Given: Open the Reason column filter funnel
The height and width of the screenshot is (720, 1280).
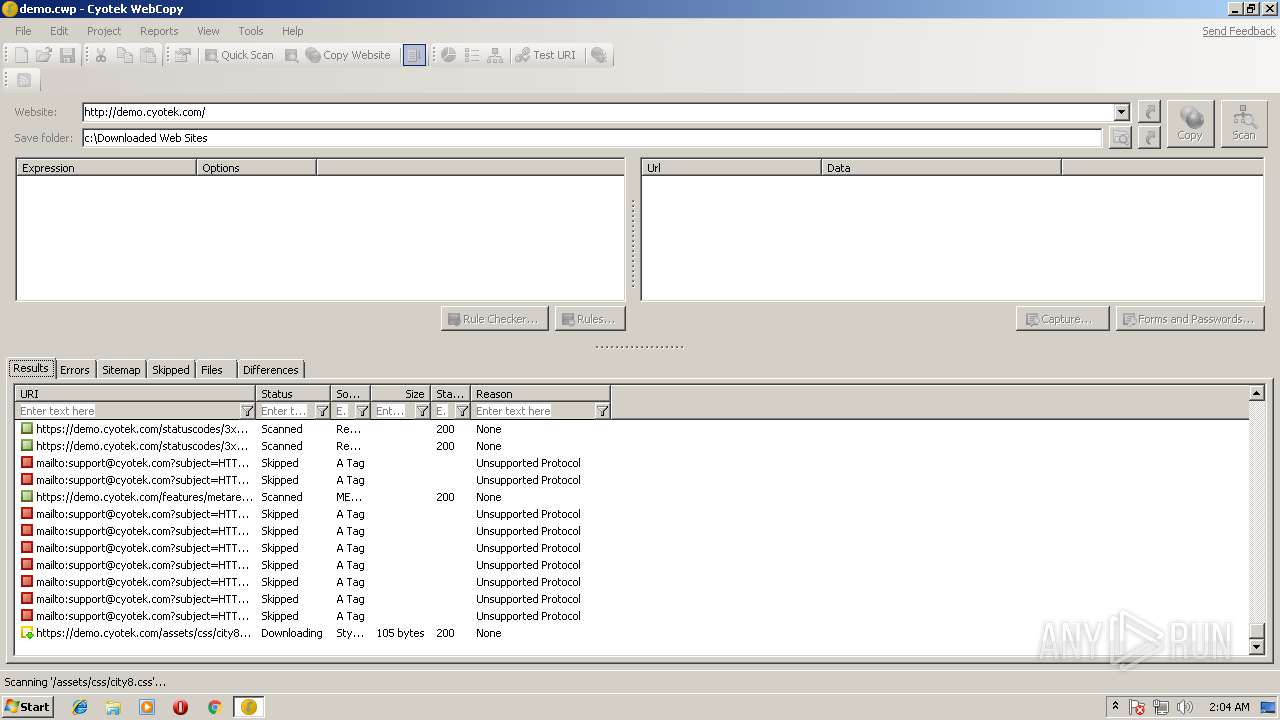Looking at the screenshot, I should 603,411.
